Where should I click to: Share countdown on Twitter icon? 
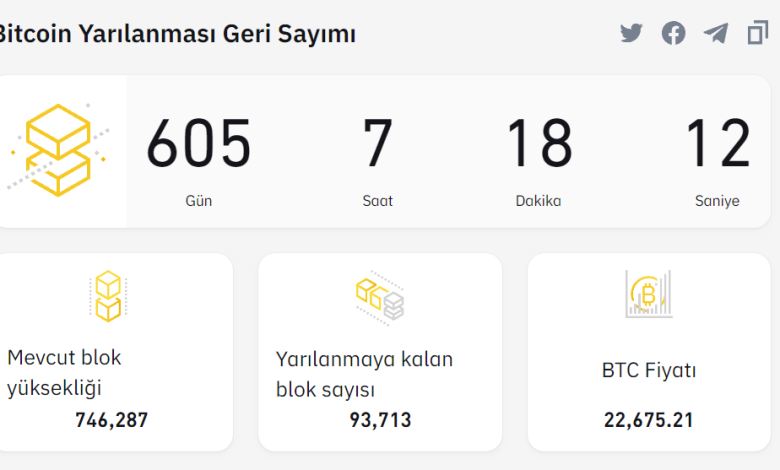[631, 33]
